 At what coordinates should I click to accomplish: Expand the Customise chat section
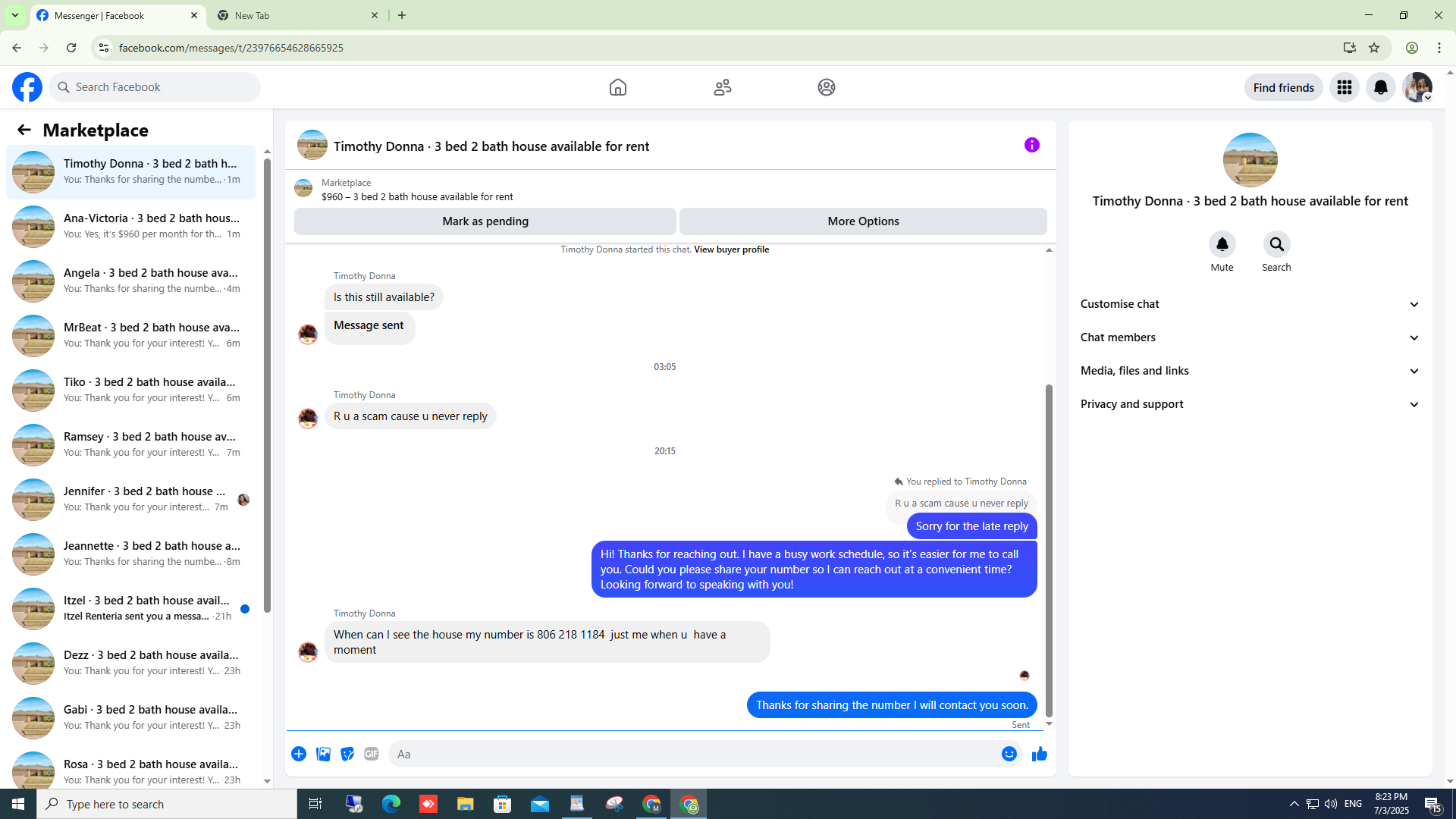[x=1250, y=304]
